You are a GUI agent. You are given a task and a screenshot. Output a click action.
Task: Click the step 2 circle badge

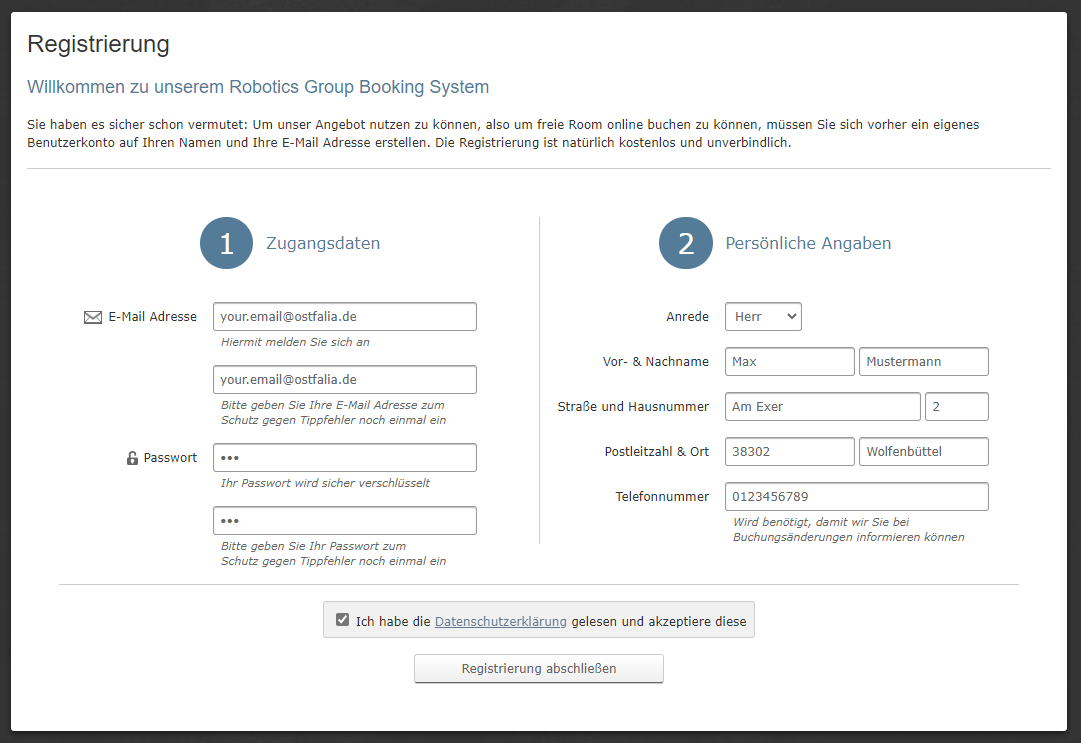coord(685,243)
